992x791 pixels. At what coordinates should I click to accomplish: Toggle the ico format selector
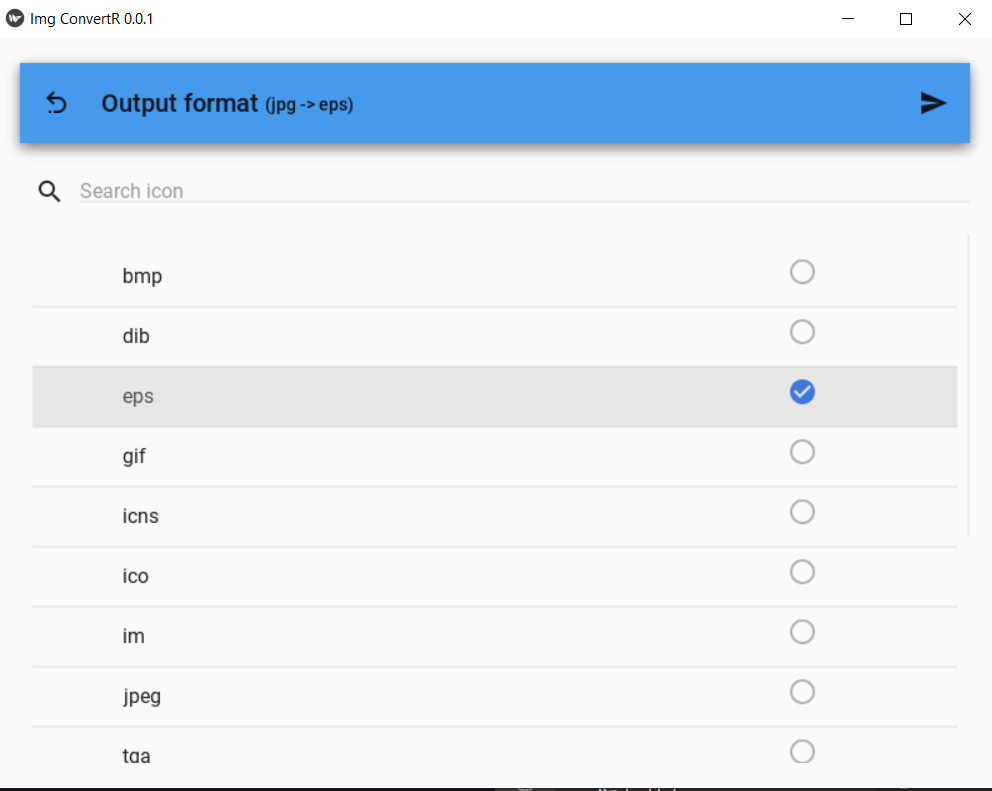[x=802, y=571]
